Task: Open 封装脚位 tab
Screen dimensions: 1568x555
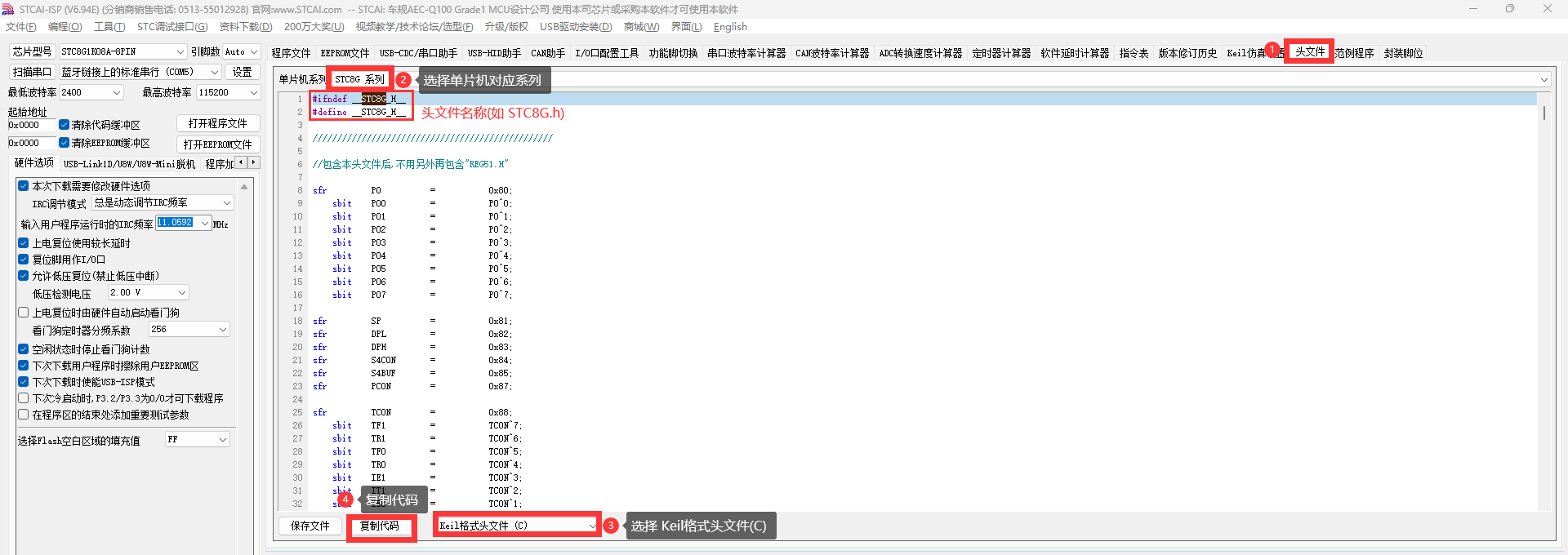Action: click(x=1403, y=53)
